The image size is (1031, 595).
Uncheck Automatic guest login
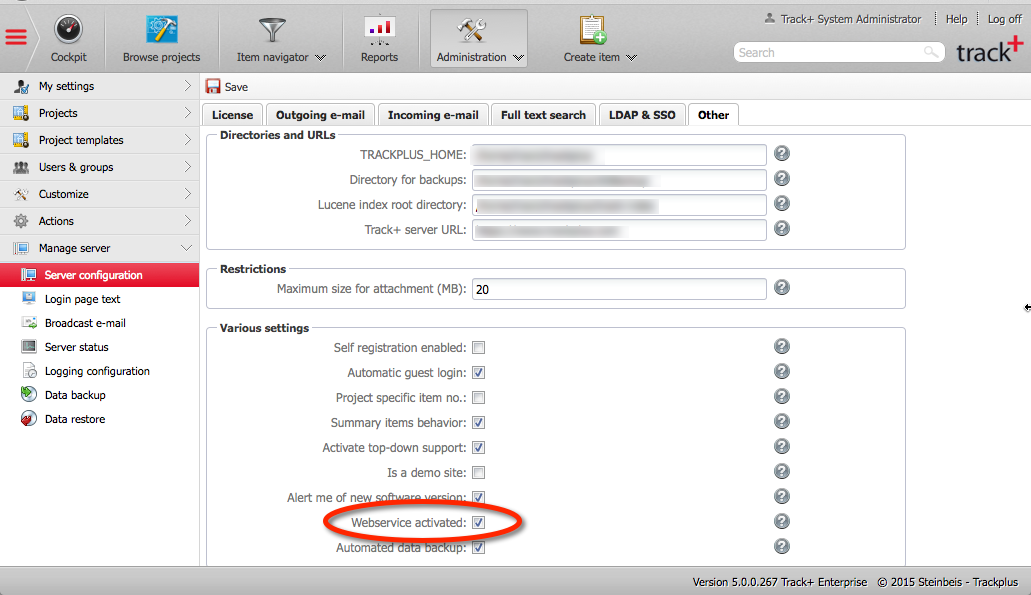478,372
